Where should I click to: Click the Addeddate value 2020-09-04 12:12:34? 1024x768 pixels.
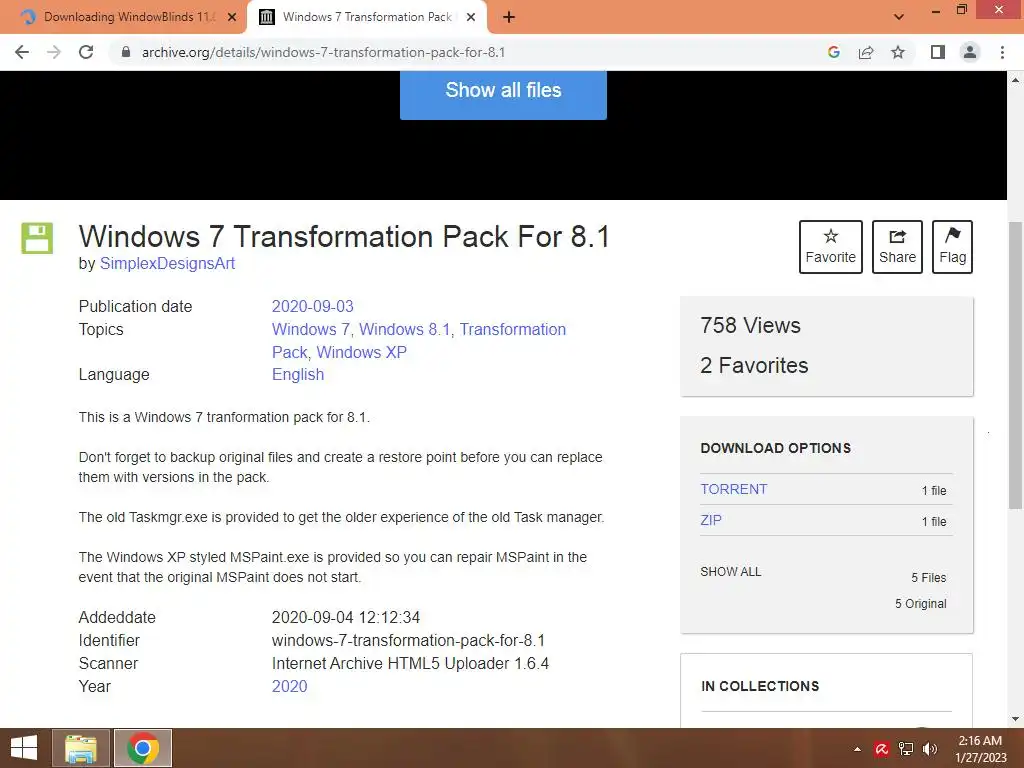345,617
